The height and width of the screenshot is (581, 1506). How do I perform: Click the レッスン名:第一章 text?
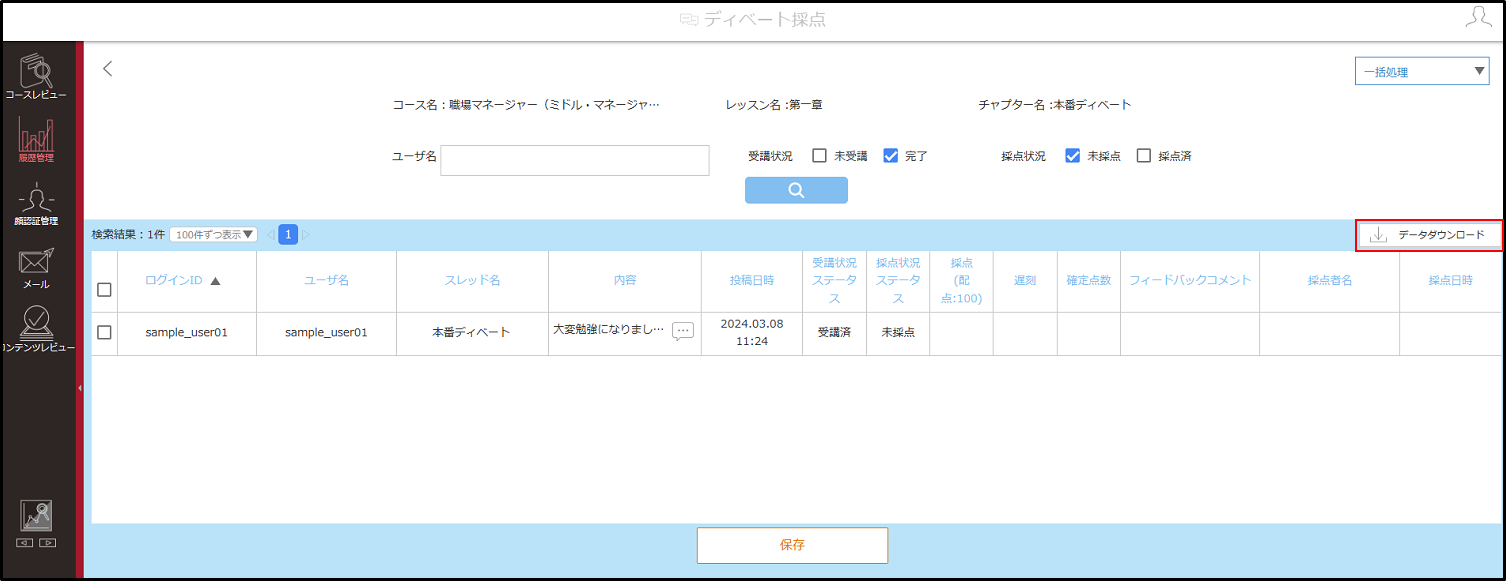774,104
